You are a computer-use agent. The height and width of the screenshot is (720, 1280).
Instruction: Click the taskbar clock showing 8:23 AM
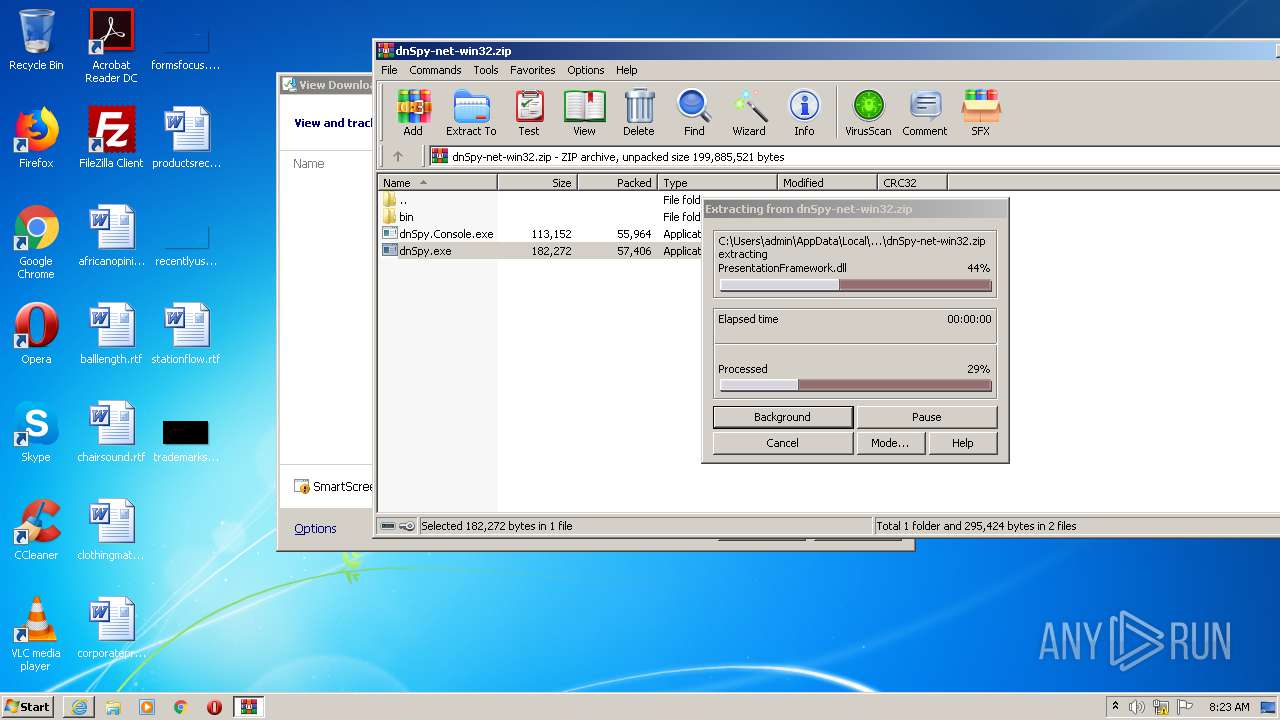1229,707
